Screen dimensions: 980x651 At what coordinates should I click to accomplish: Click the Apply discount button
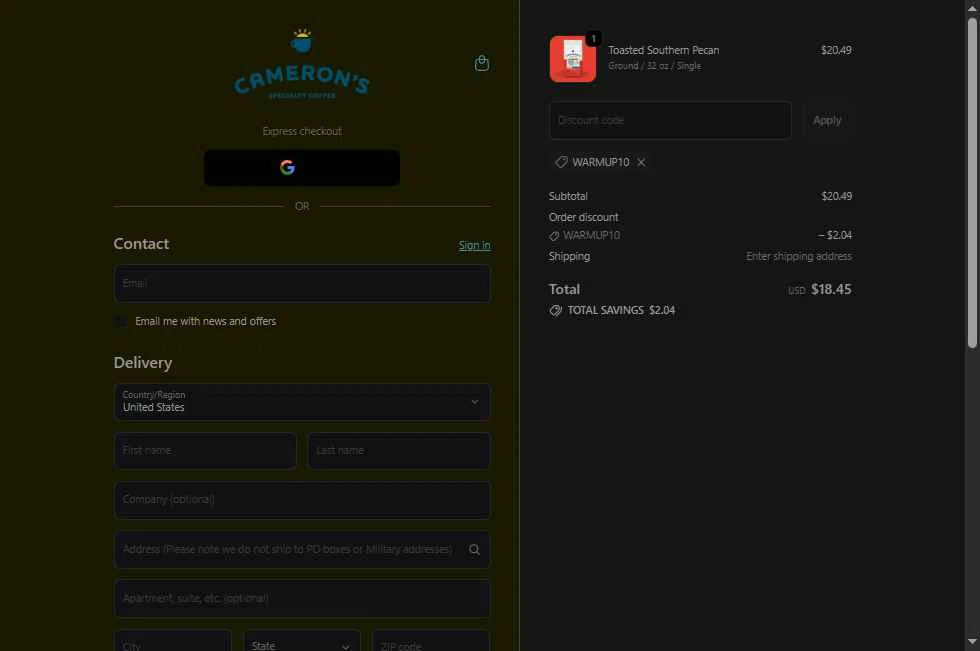827,121
